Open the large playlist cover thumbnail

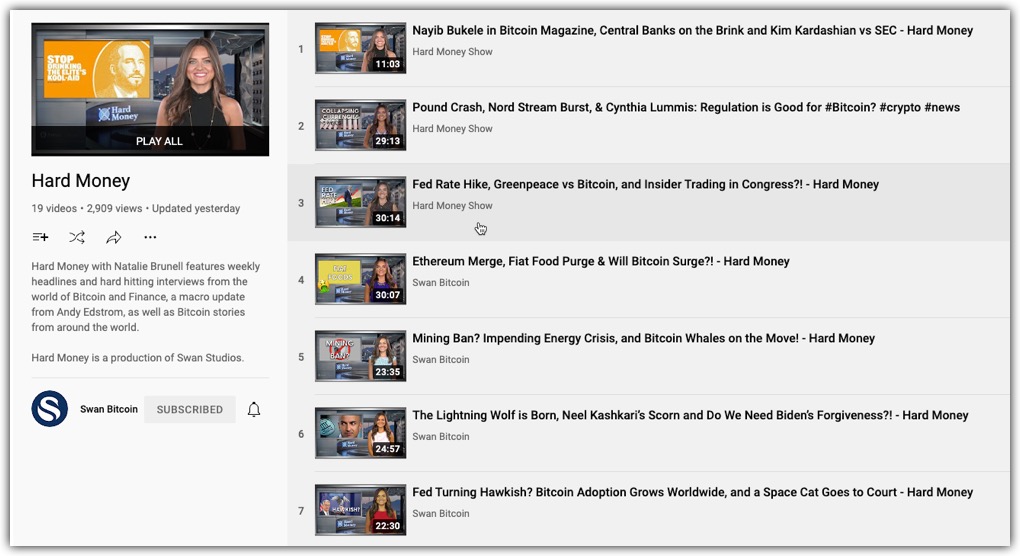point(150,90)
